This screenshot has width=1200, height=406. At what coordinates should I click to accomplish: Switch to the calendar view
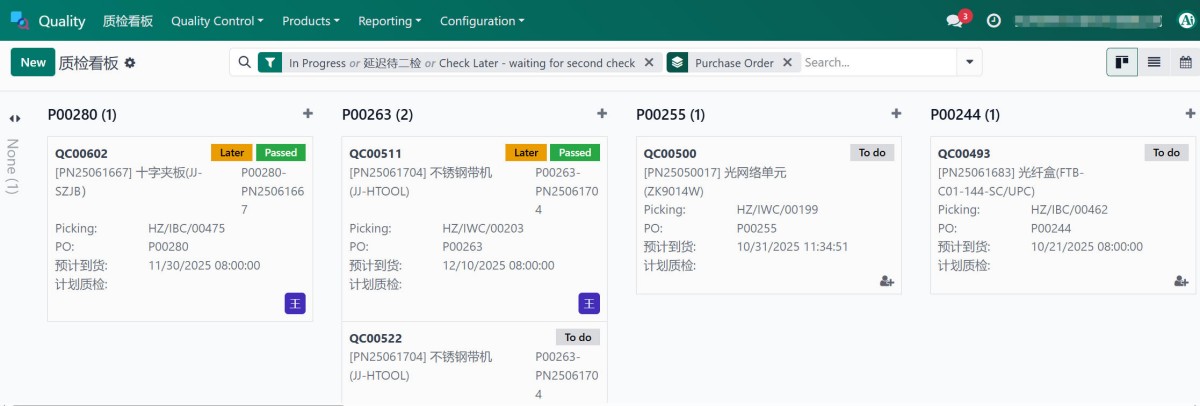(1185, 62)
